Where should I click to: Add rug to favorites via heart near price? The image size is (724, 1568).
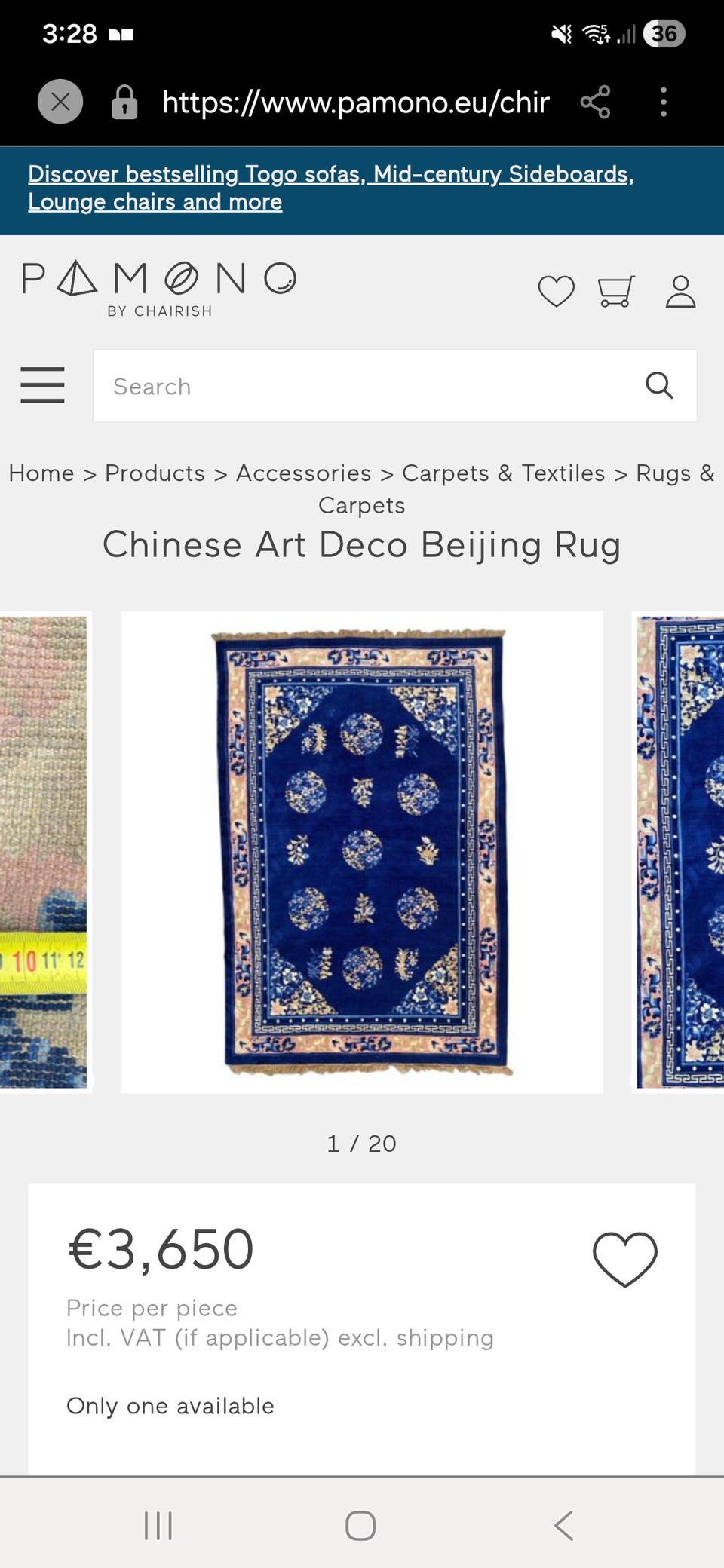click(625, 1259)
